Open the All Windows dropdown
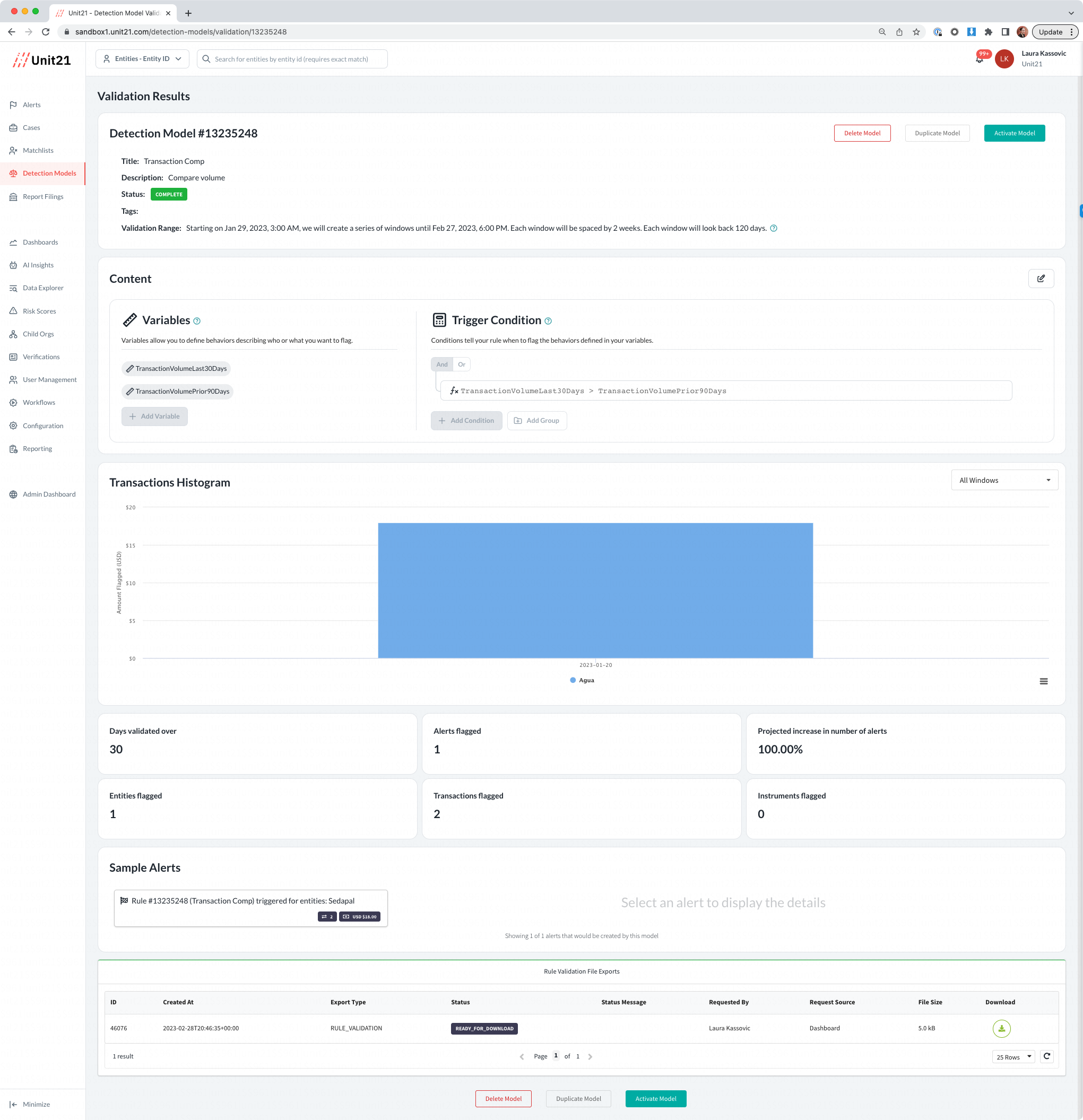 click(x=1004, y=480)
